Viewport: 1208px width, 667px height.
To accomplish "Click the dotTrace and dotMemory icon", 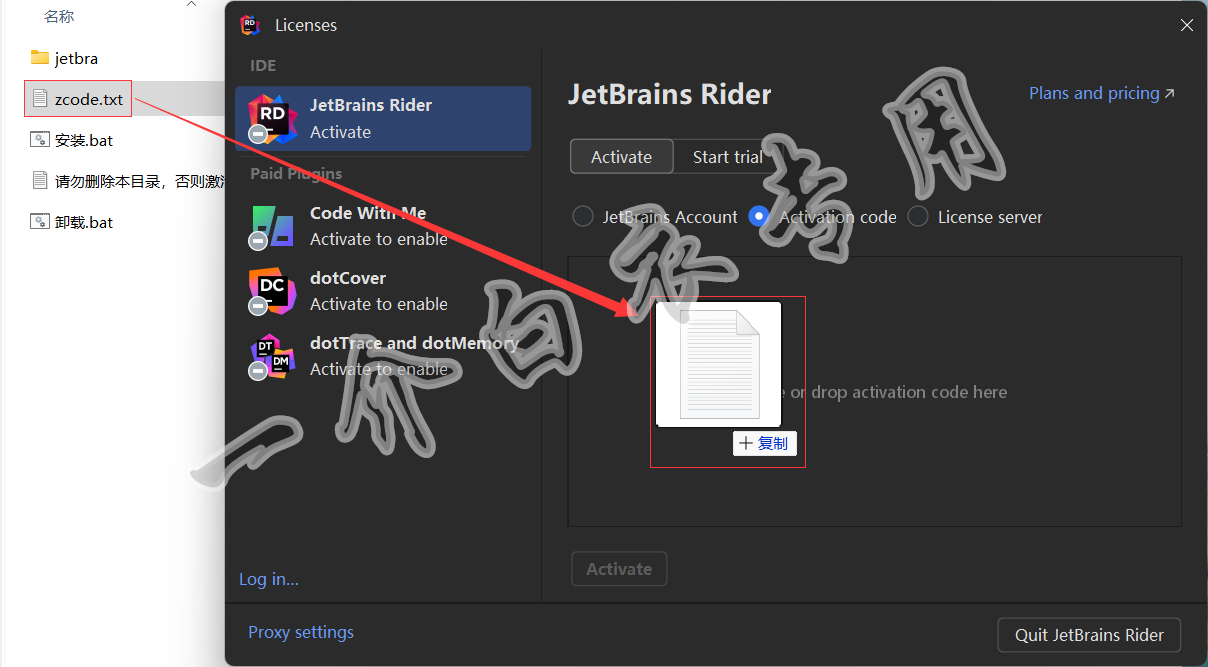I will click(272, 356).
